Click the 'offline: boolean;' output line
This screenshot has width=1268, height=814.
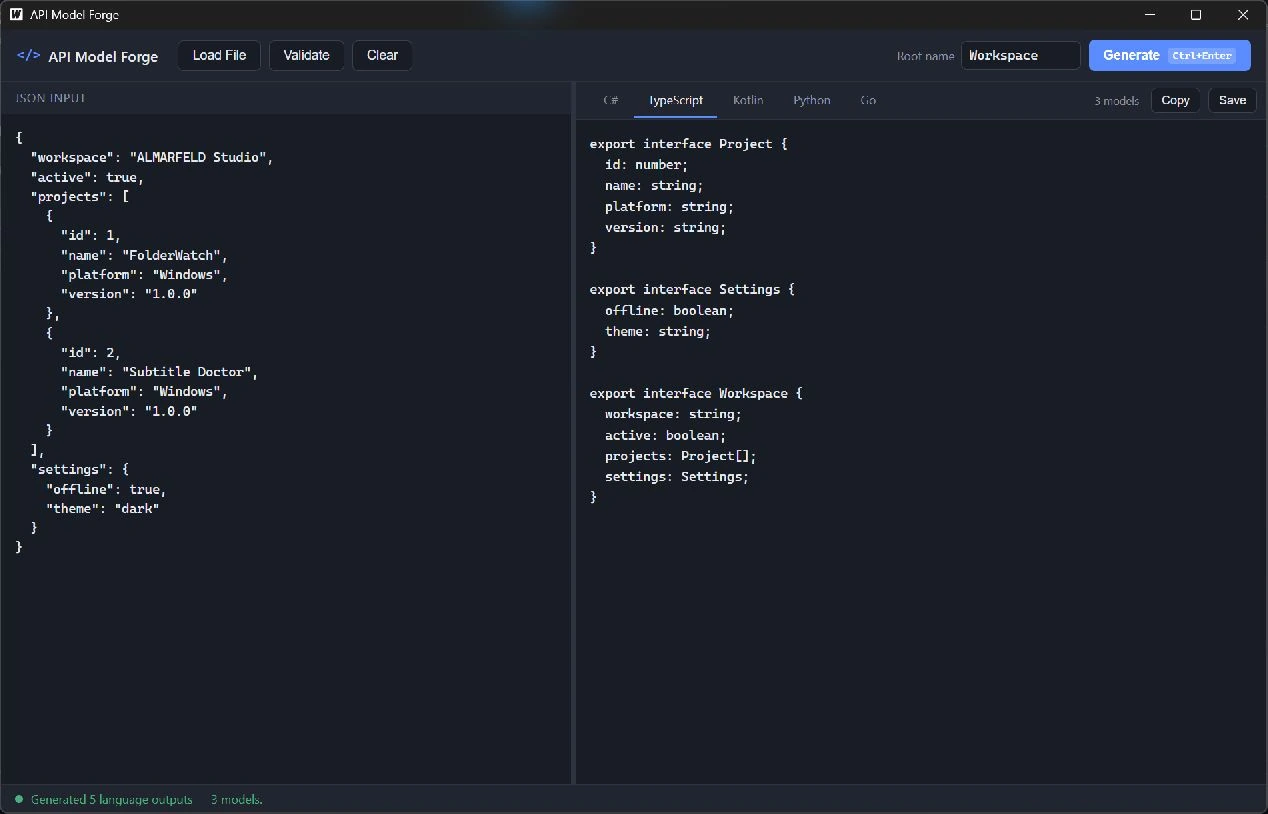tap(670, 310)
